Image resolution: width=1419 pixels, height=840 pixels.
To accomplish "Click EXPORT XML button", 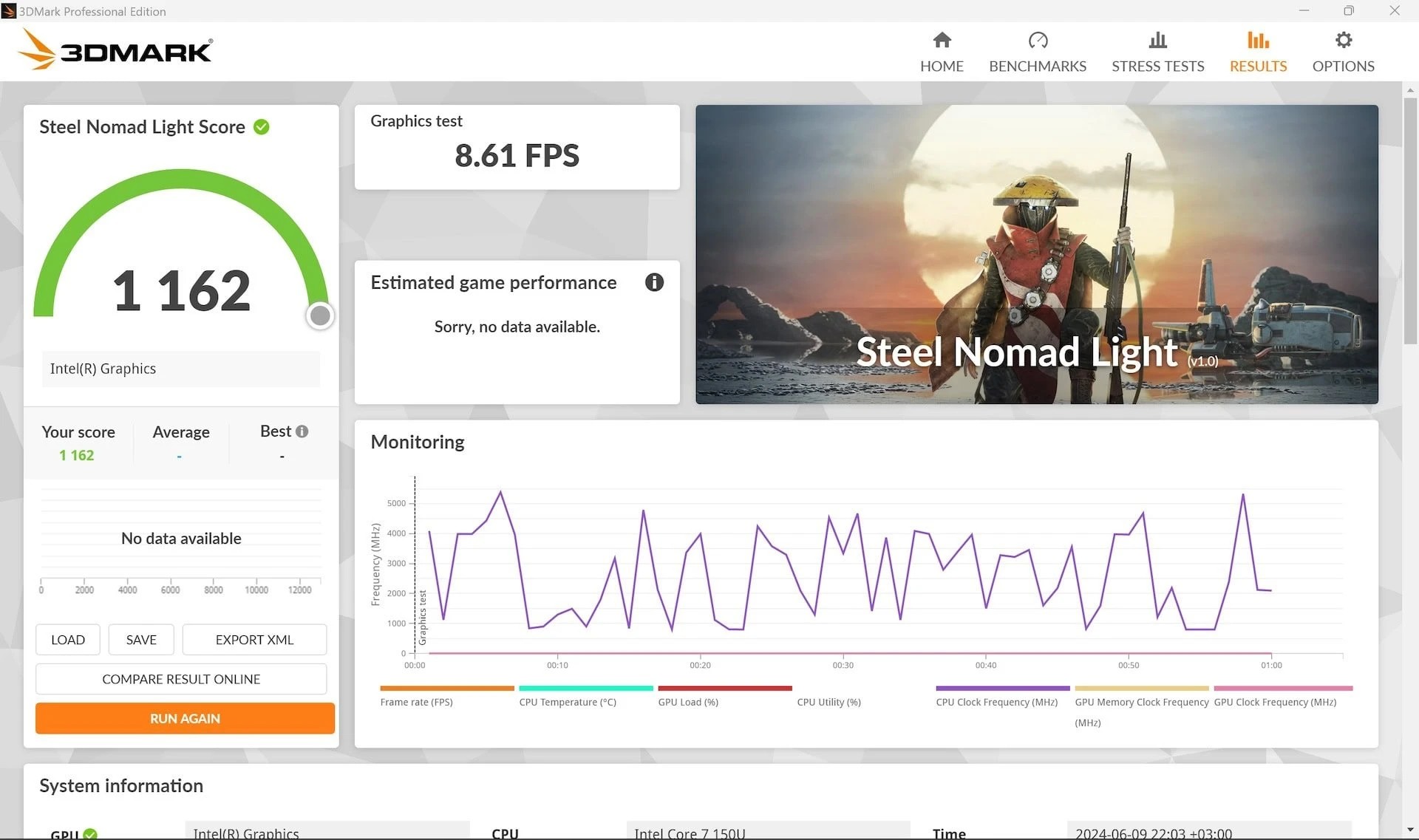I will (x=254, y=640).
